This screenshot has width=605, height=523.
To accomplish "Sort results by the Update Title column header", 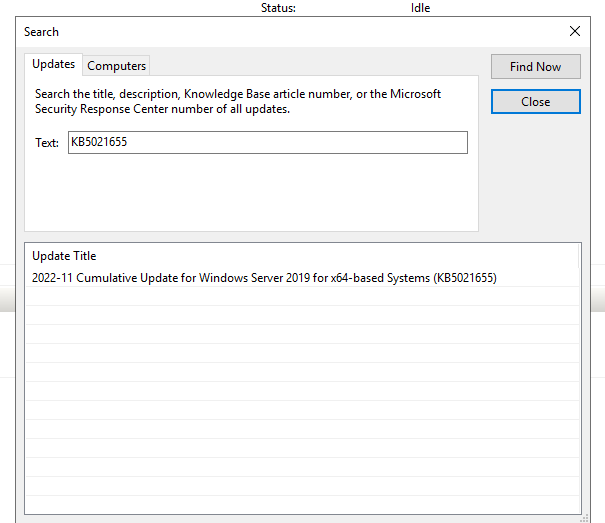I will click(302, 256).
